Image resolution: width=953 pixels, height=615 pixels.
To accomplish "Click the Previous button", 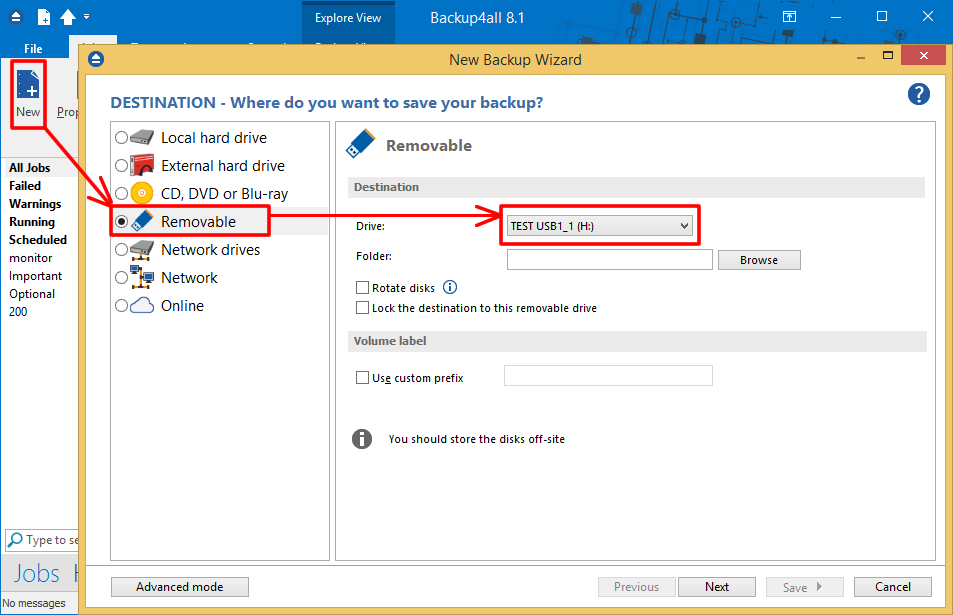I will coord(636,586).
